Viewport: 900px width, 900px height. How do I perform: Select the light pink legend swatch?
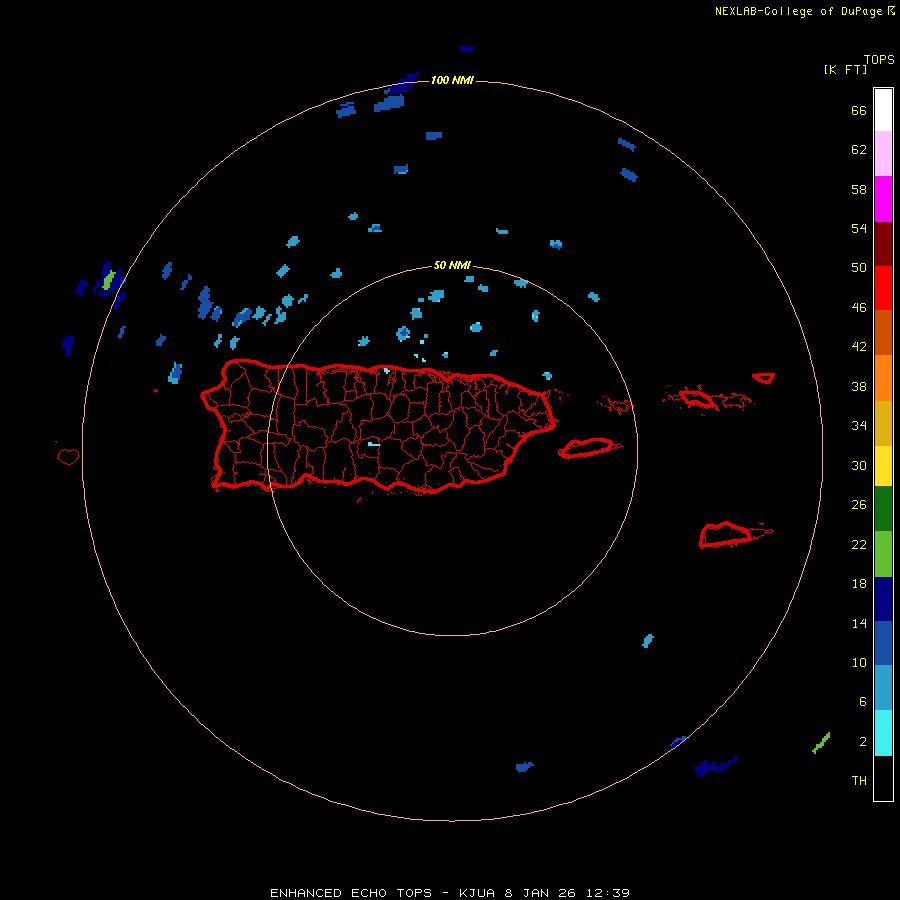coord(883,153)
